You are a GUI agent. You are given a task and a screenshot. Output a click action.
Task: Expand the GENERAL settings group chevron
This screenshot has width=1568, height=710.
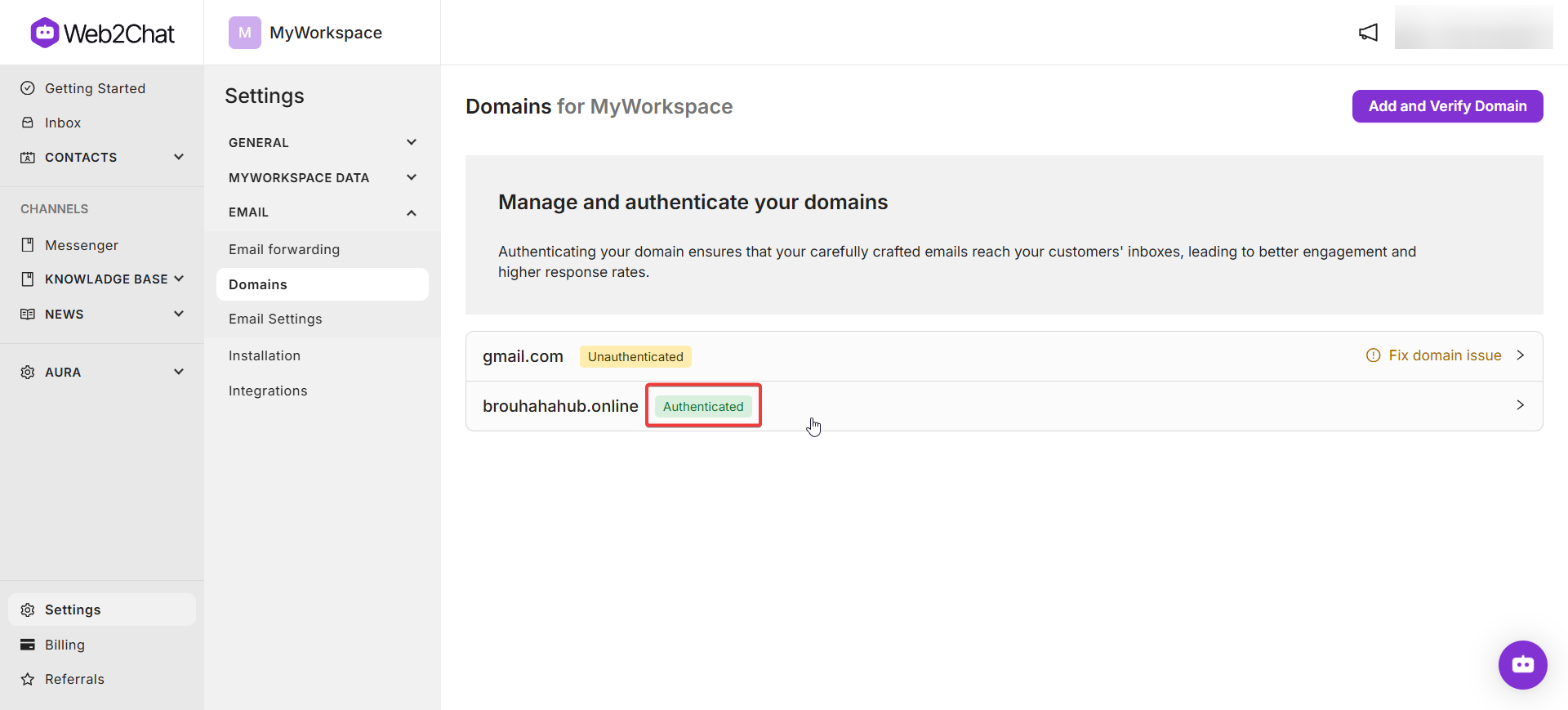click(412, 142)
